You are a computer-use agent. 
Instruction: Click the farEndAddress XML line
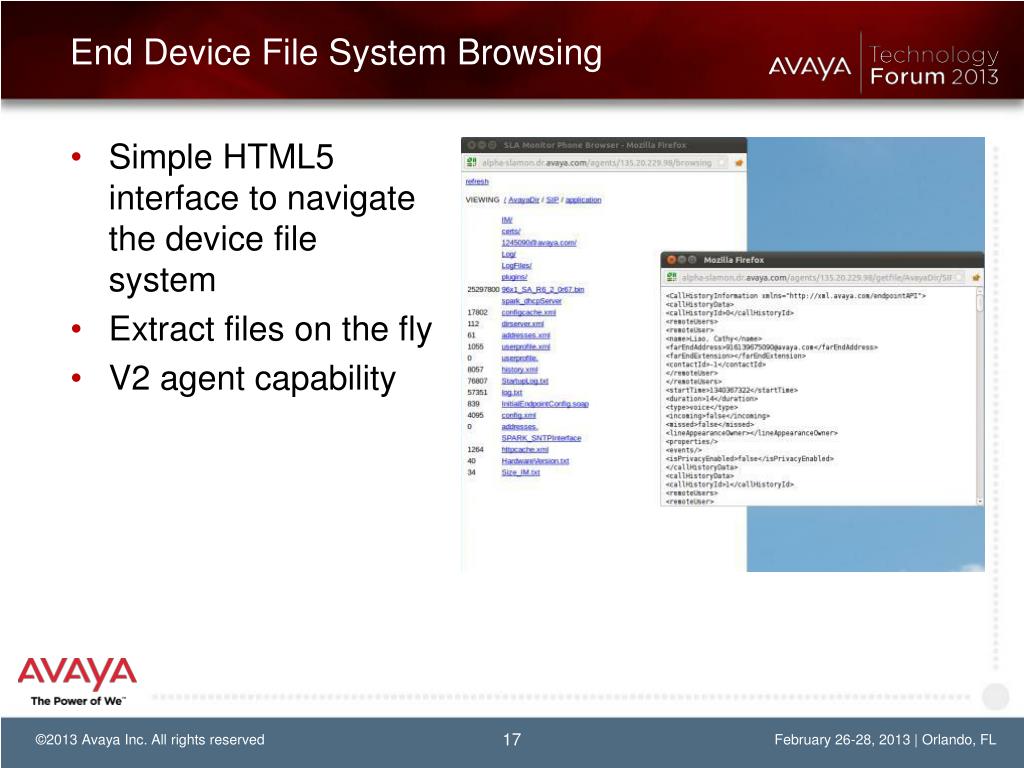(x=771, y=347)
